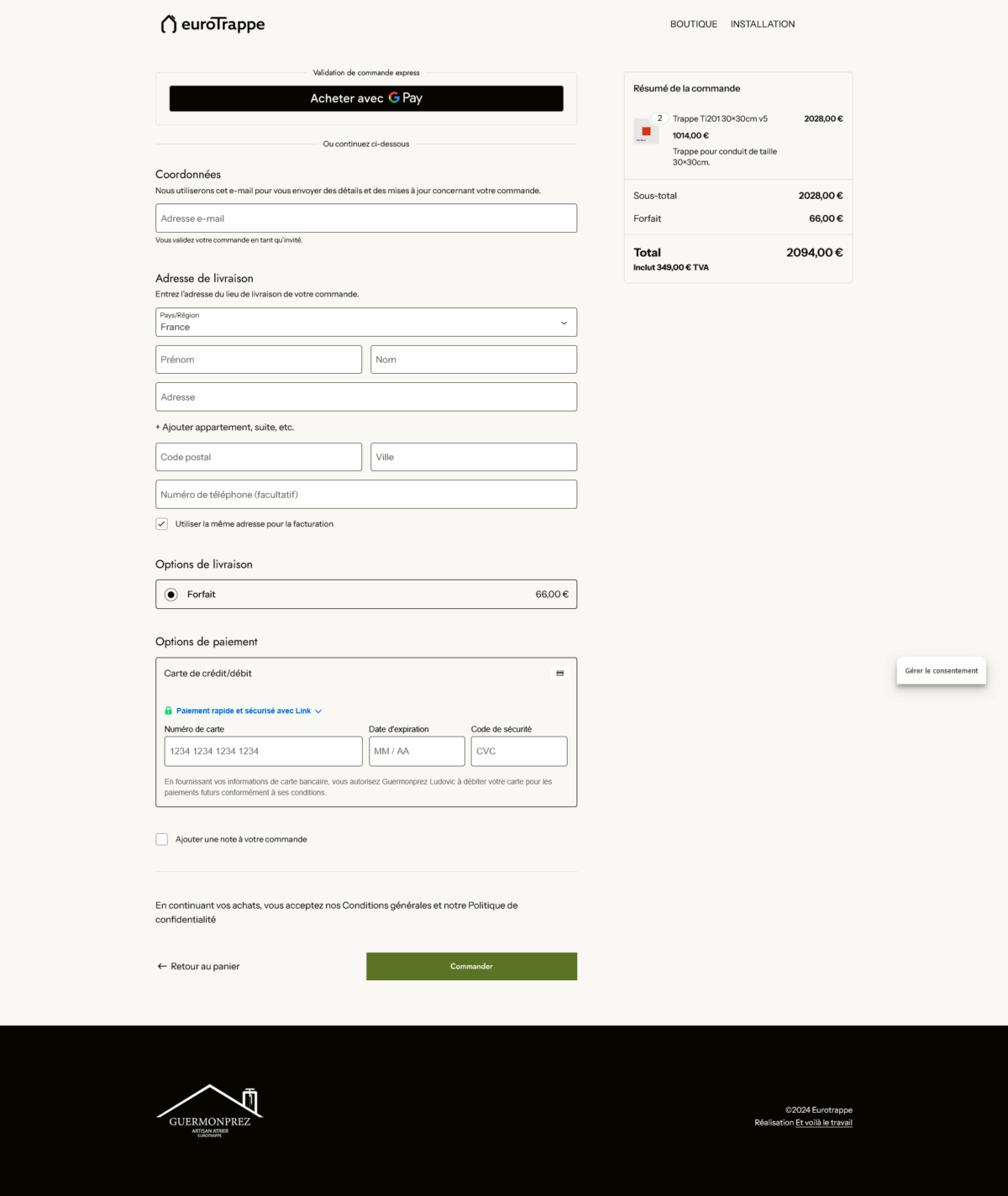Pay using Acheter avec Google Pay button
The image size is (1008, 1196).
click(x=366, y=98)
